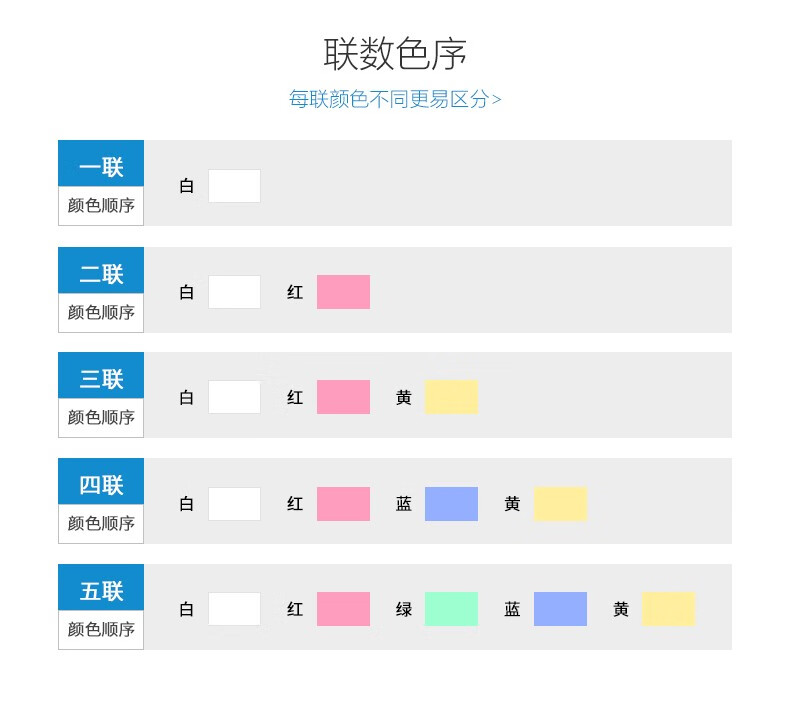
Task: Select the 二联 blue header tab
Action: (101, 271)
